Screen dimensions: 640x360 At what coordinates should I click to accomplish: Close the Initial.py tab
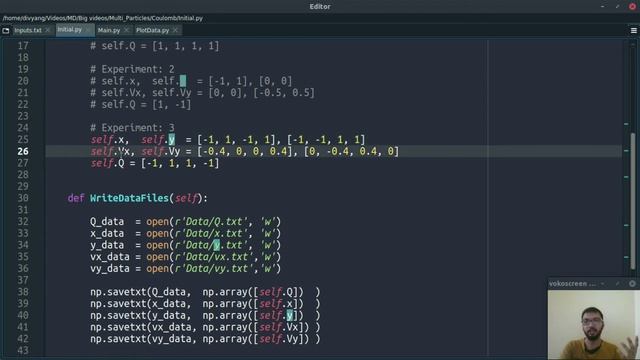(88, 30)
